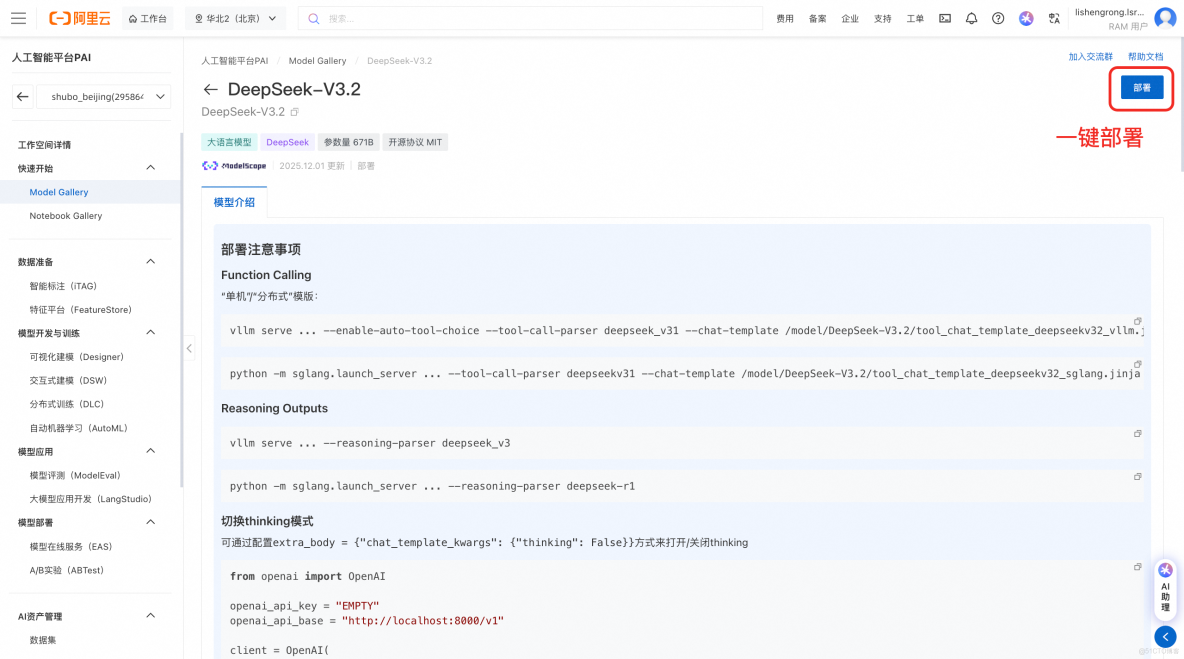Open the shubo_beijing workspace selector
Screen dimensions: 1184x659
(x=104, y=96)
